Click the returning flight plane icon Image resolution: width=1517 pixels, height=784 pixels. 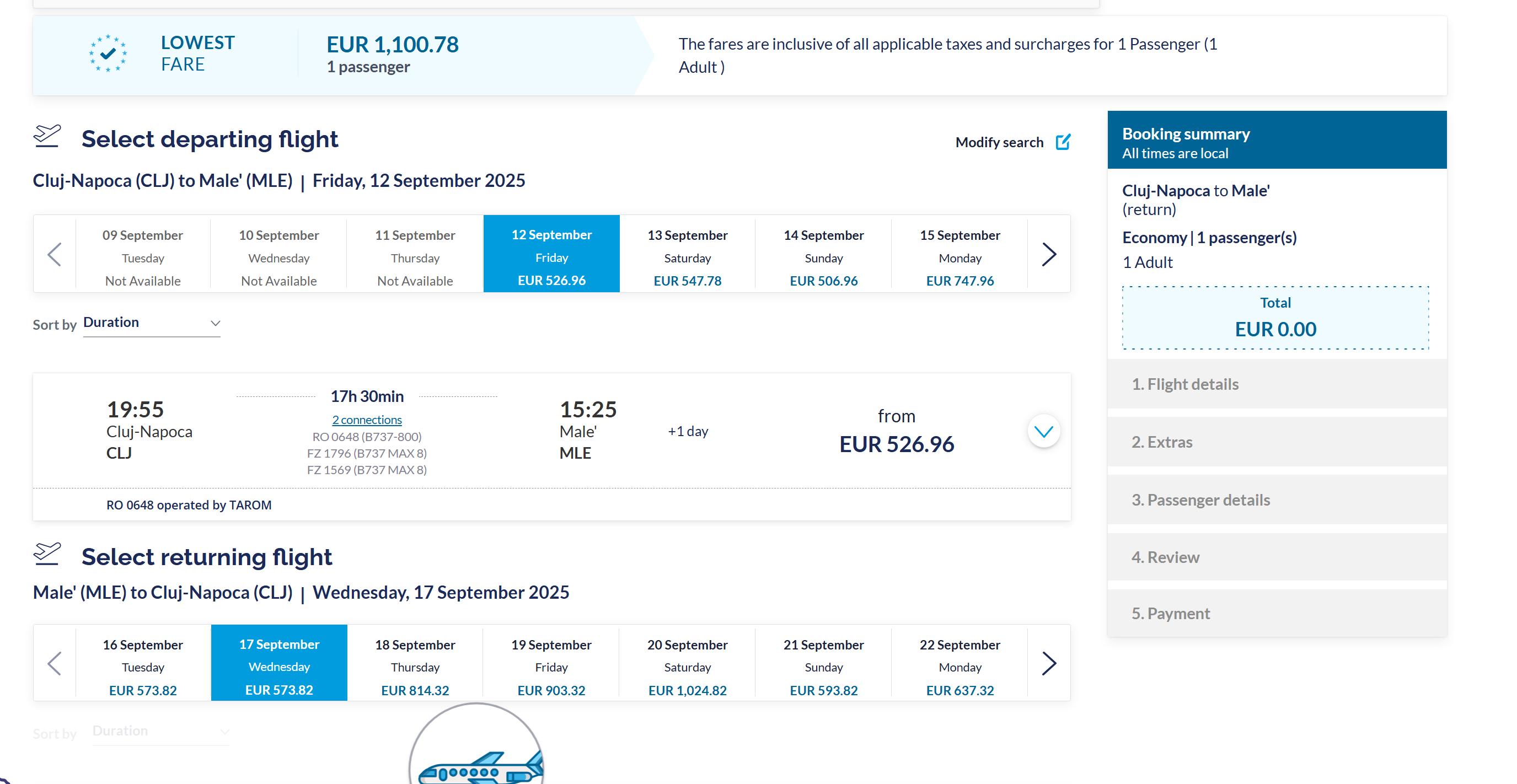pyautogui.click(x=47, y=554)
